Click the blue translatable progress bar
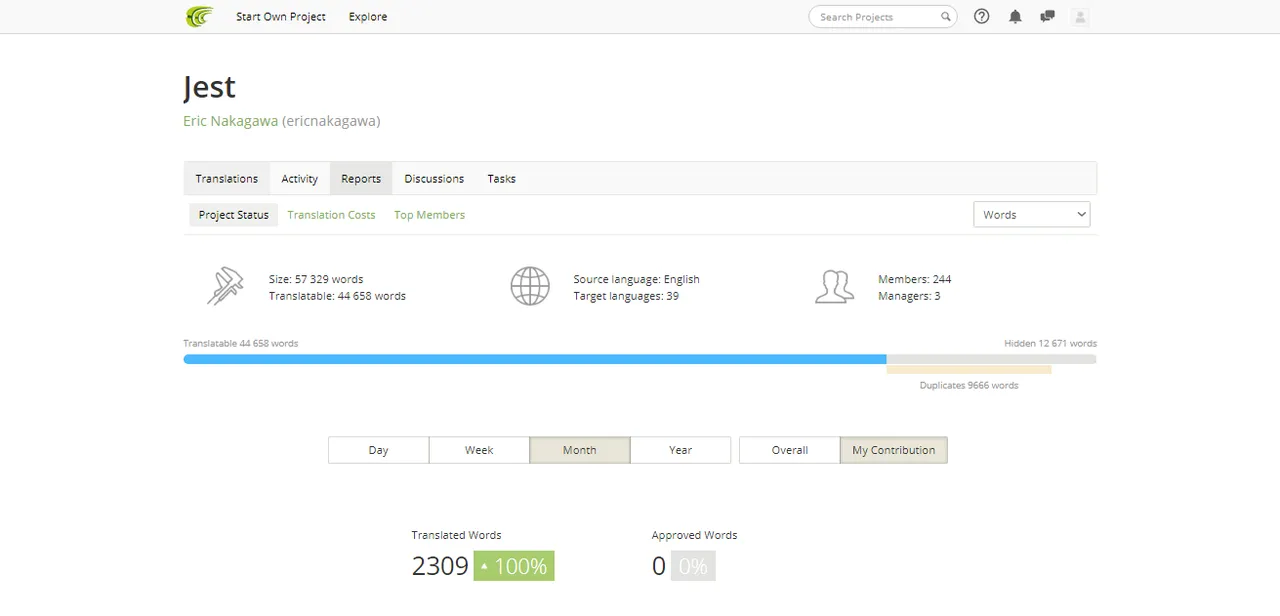Image resolution: width=1280 pixels, height=616 pixels. pos(535,359)
